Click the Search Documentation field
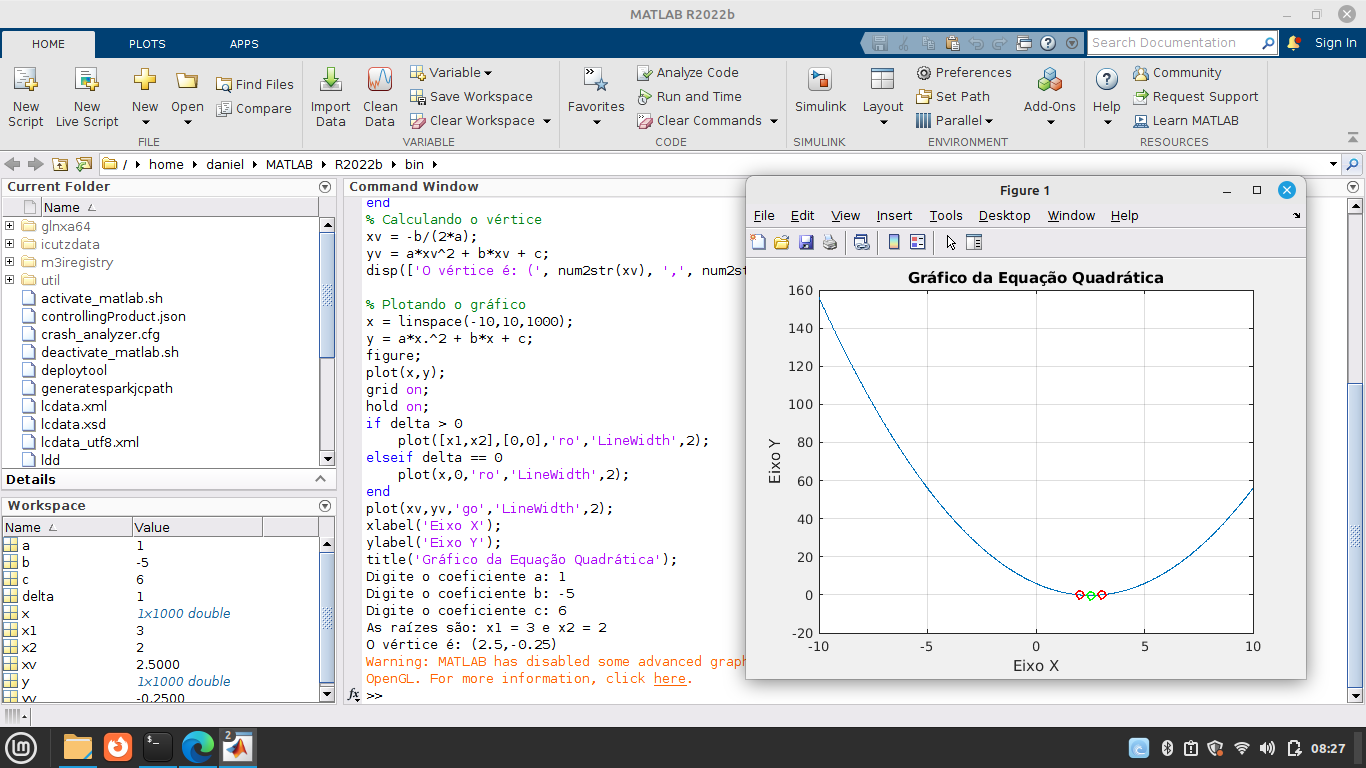The width and height of the screenshot is (1366, 768). (x=1174, y=43)
